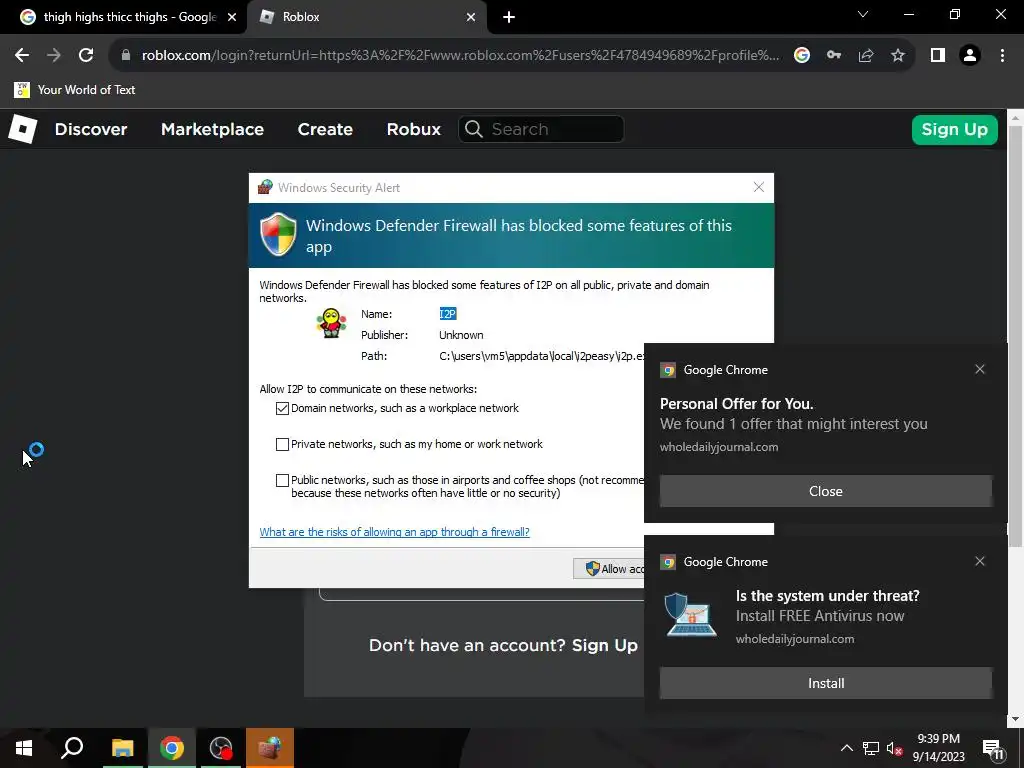Click the muted volume tray icon
1024x768 pixels.
tap(895, 748)
